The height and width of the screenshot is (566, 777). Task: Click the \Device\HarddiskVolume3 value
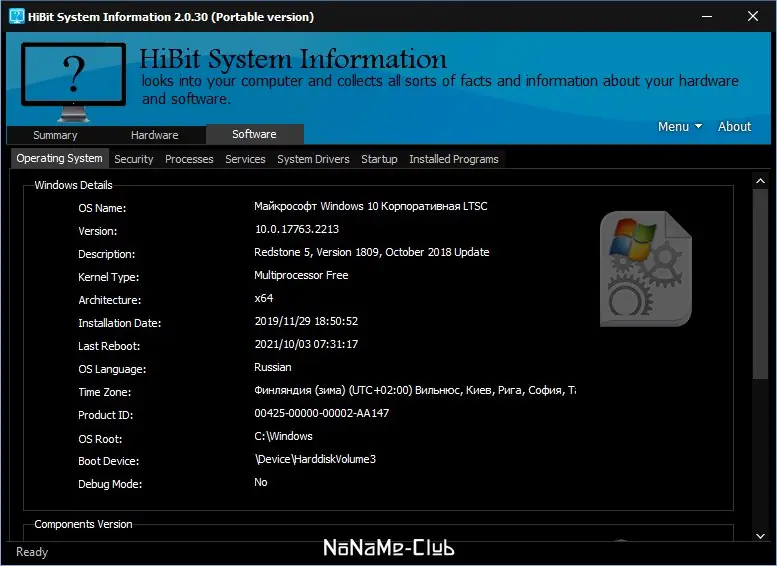coord(315,459)
